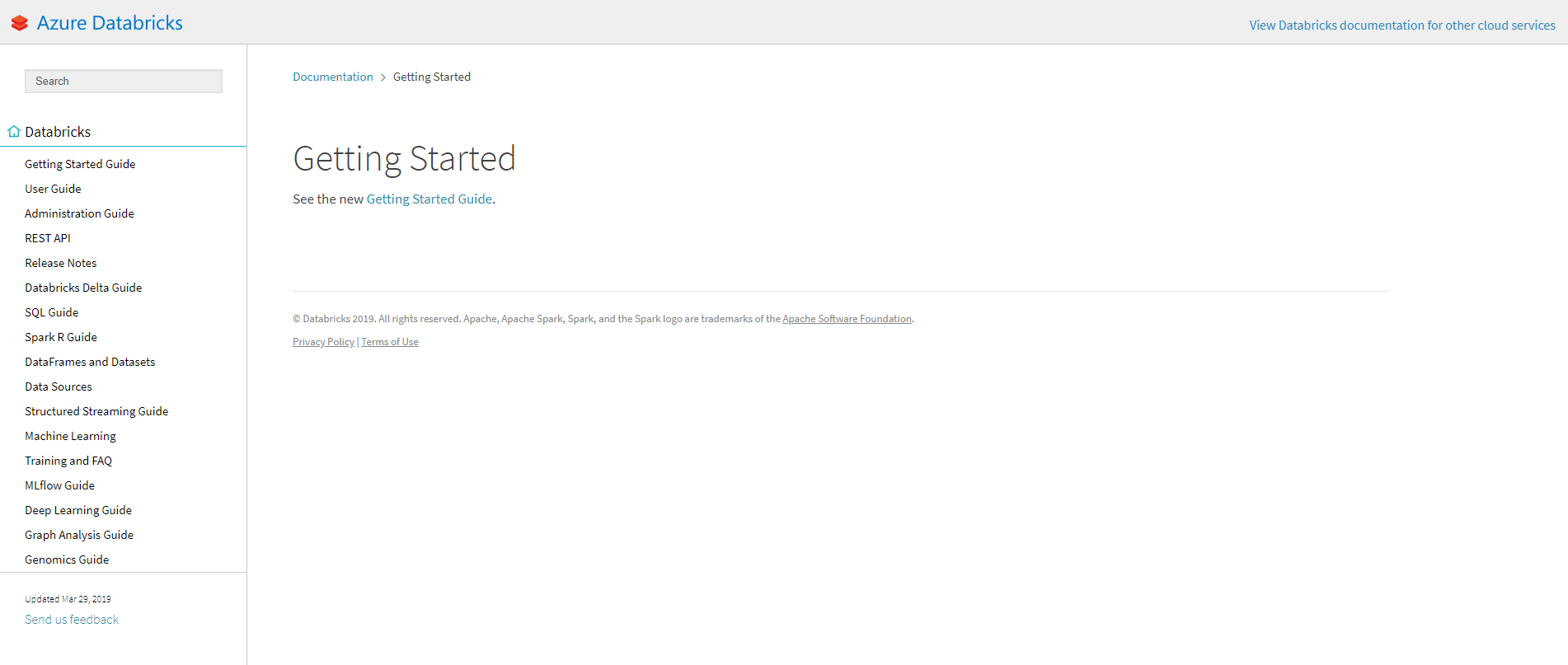Viewport: 1568px width, 665px height.
Task: Open Databricks Delta Guide
Action: tap(83, 288)
